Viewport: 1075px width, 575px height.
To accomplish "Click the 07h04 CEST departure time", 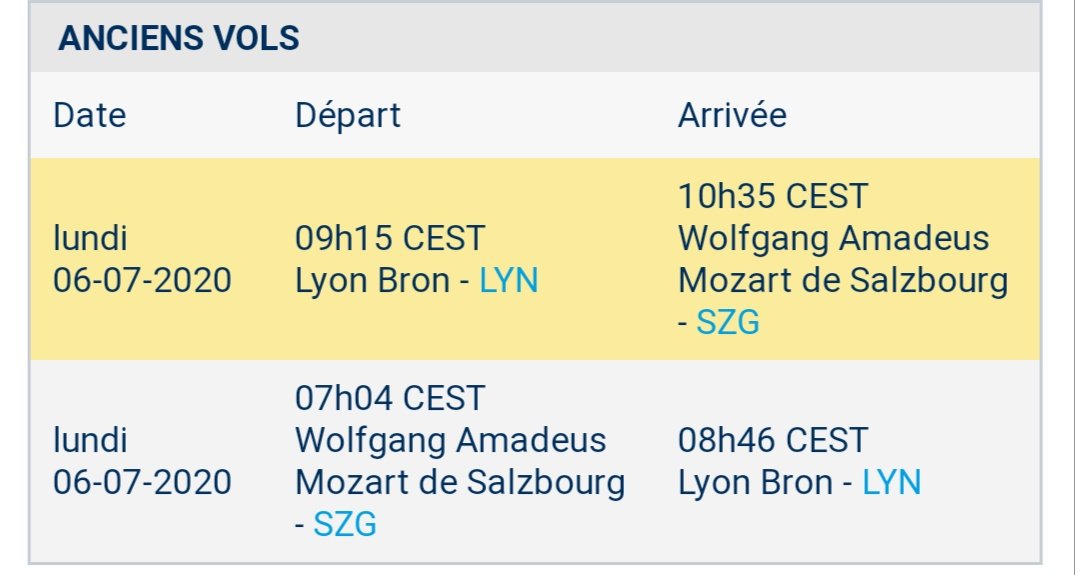I will tap(390, 398).
